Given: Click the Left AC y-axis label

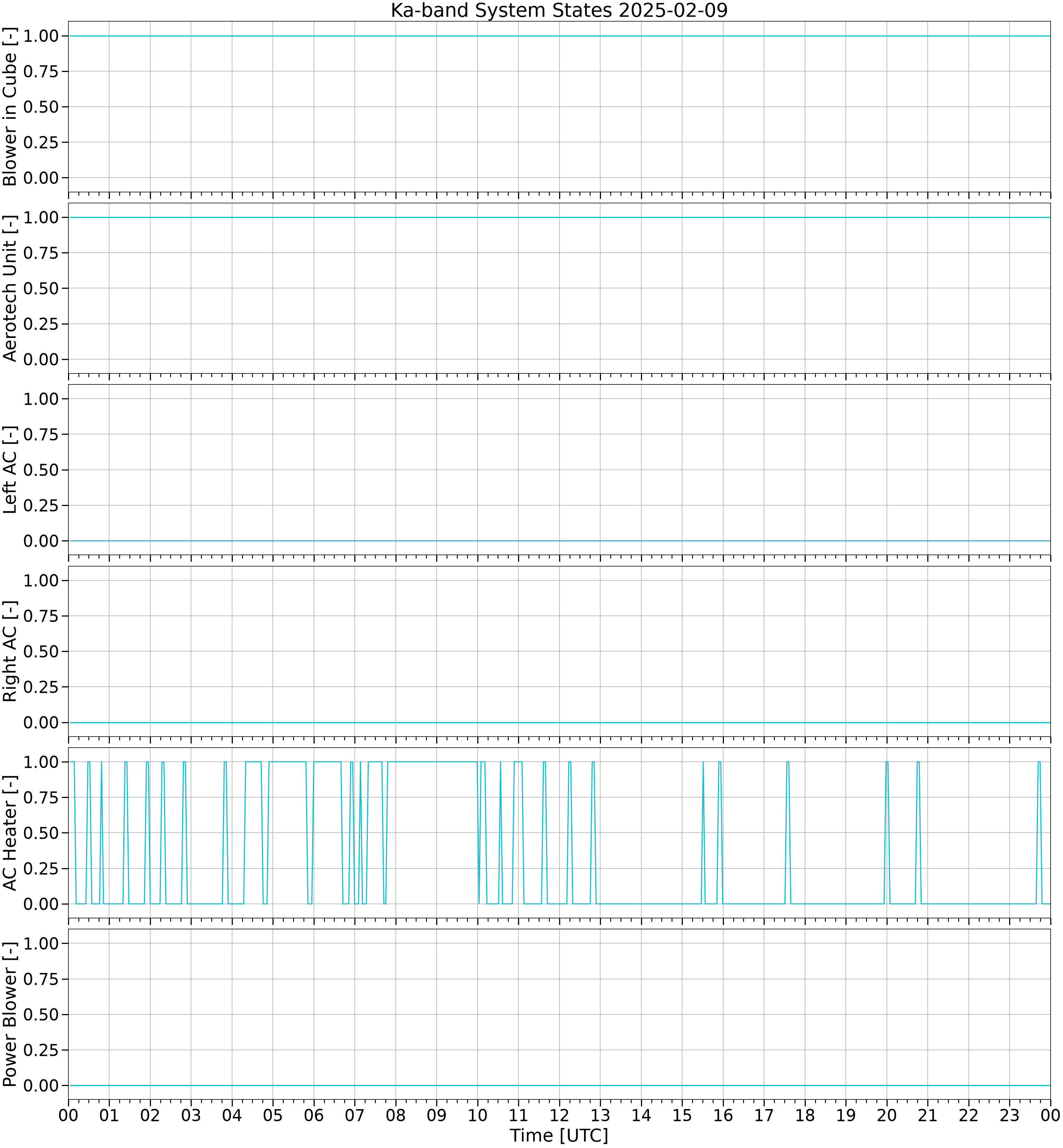Looking at the screenshot, I should [x=10, y=470].
